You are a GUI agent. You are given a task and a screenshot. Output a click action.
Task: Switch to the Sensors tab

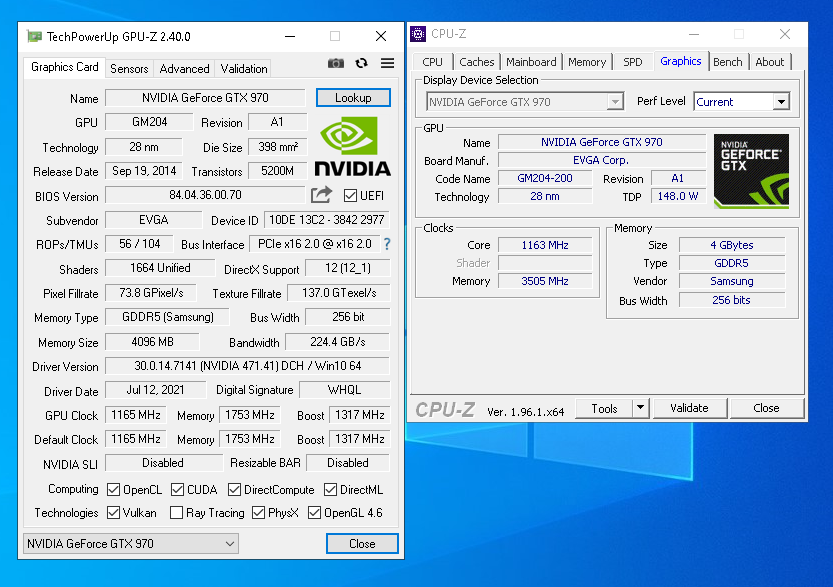129,69
